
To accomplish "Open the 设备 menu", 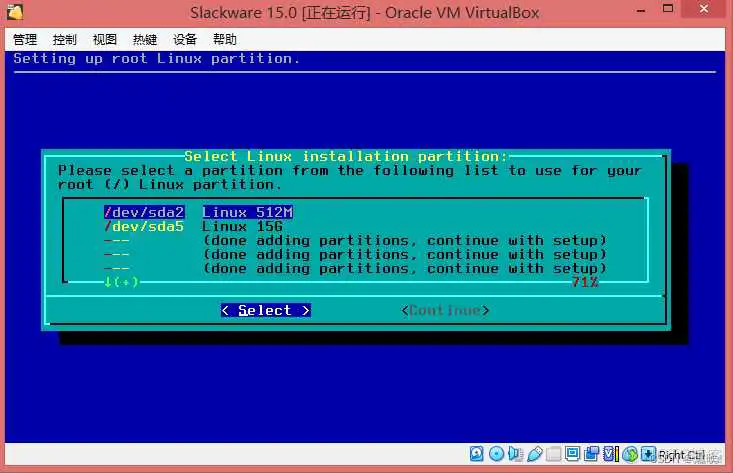I will 185,39.
